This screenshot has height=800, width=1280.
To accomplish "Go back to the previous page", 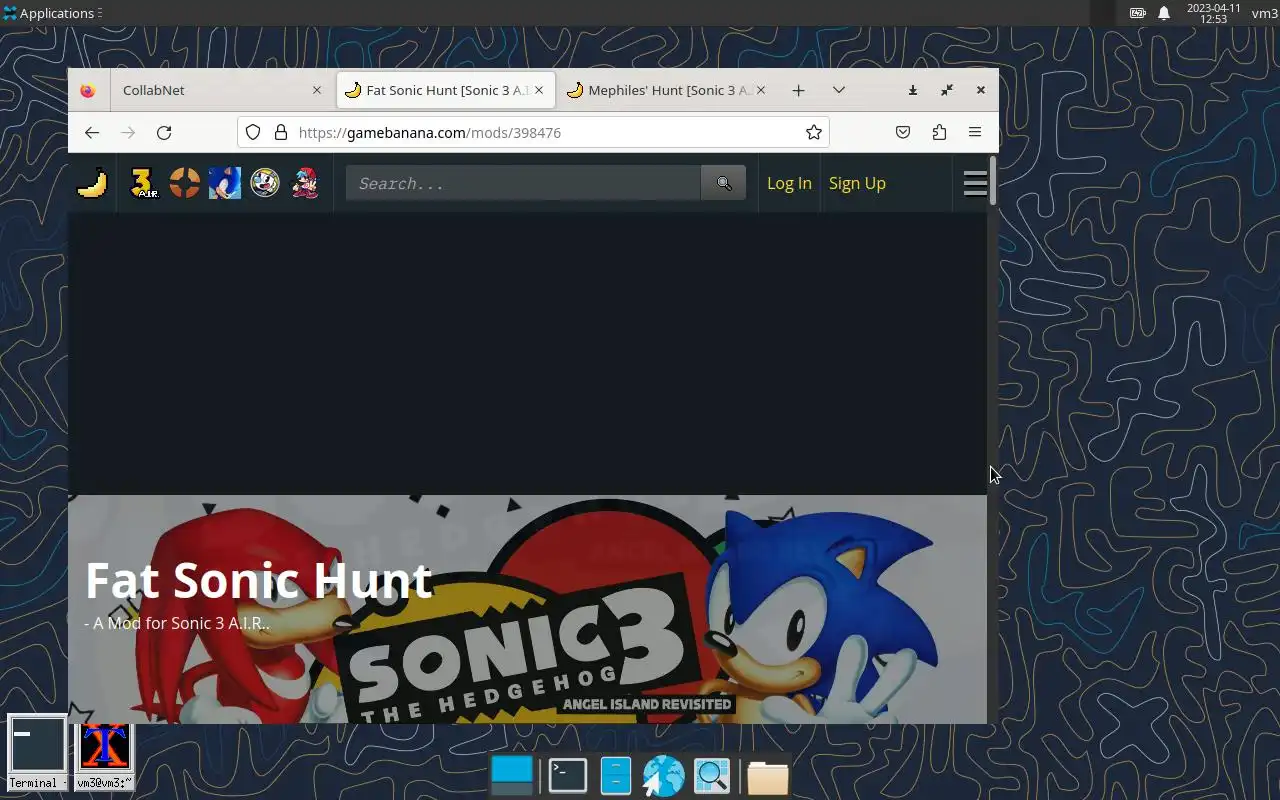I will tap(92, 132).
